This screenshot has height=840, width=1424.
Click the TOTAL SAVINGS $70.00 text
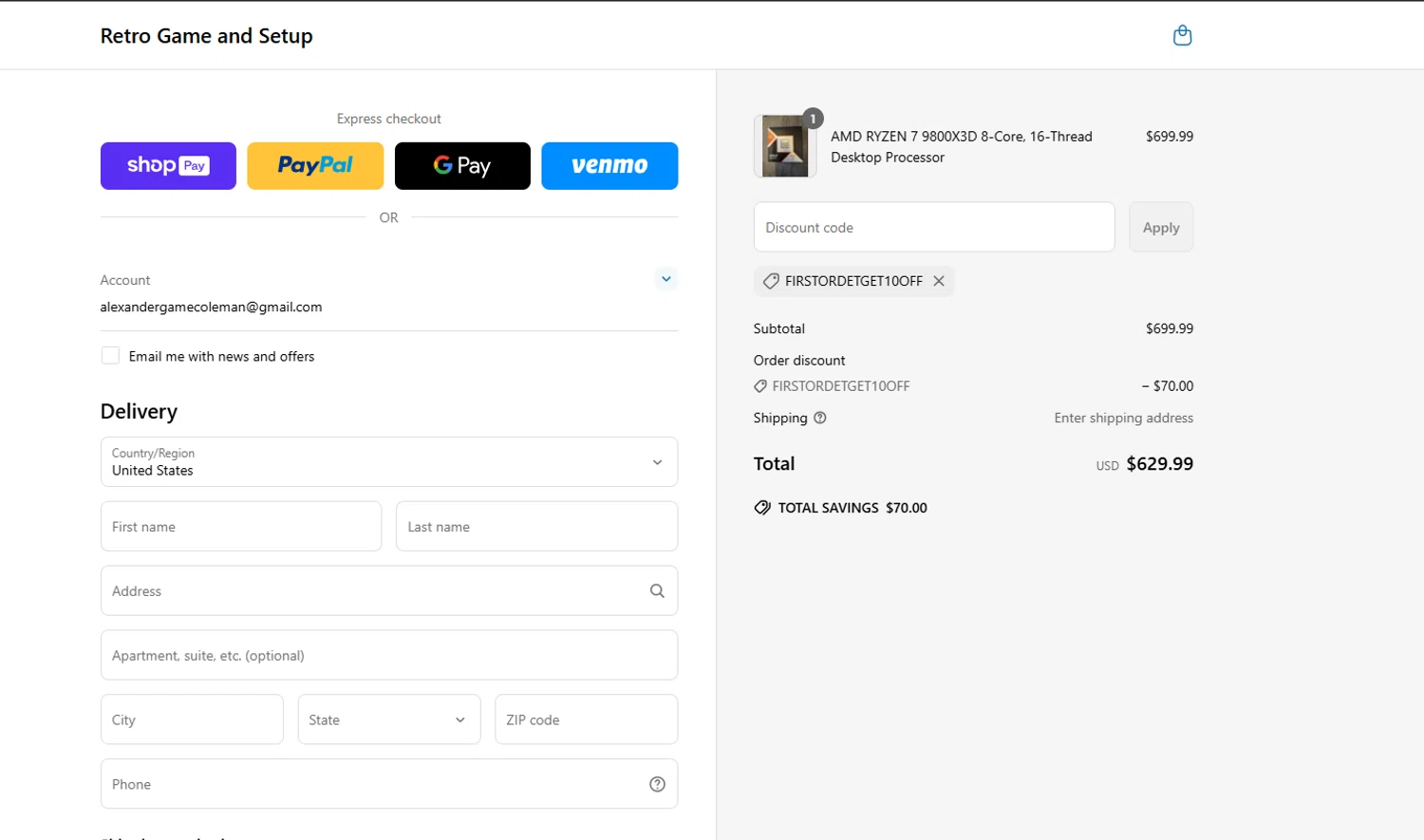(x=853, y=508)
